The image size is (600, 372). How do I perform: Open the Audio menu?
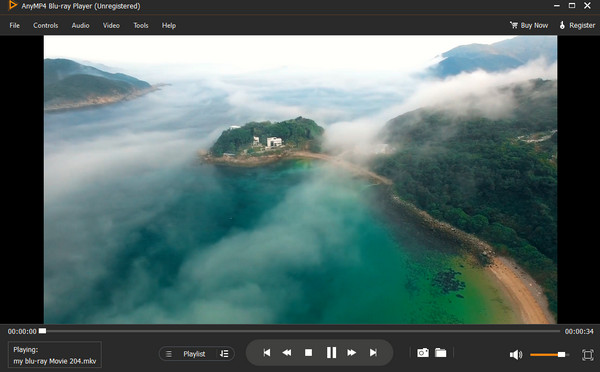[x=80, y=26]
